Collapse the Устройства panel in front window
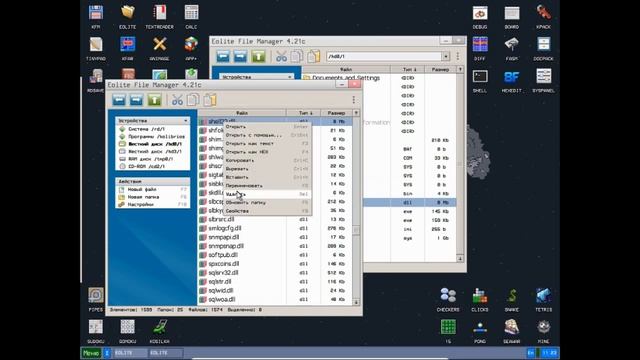The image size is (640, 360). pyautogui.click(x=185, y=121)
